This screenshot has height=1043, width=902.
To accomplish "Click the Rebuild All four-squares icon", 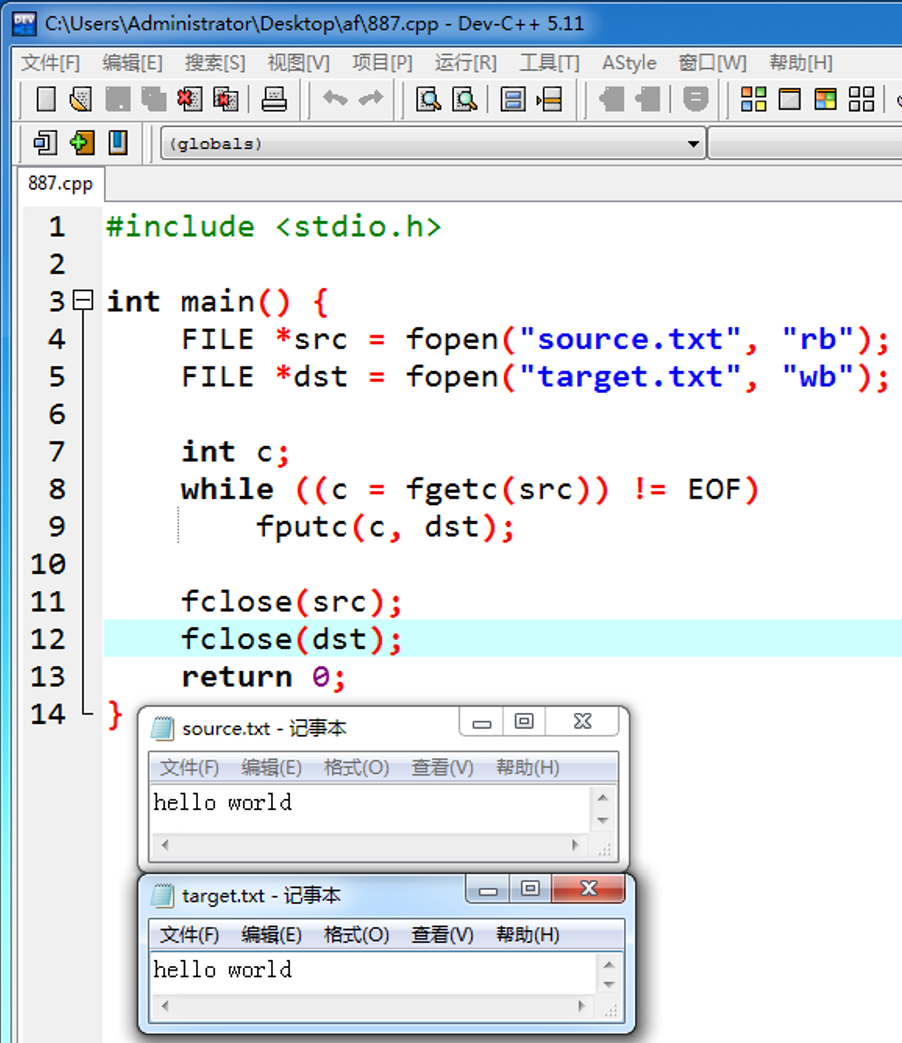I will pyautogui.click(x=861, y=100).
